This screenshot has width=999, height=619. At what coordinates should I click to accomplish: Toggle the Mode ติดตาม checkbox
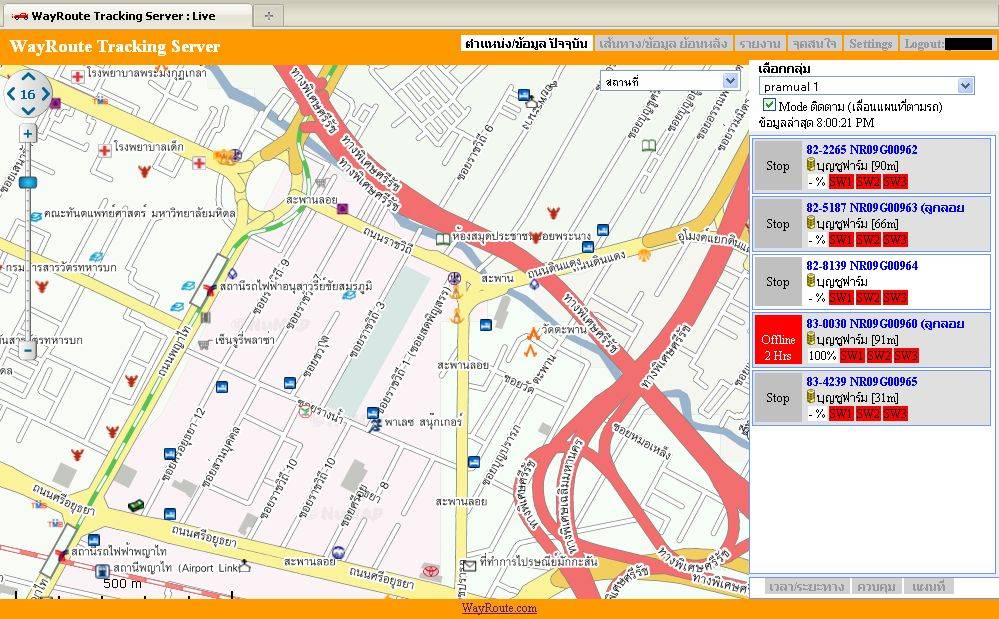point(769,105)
